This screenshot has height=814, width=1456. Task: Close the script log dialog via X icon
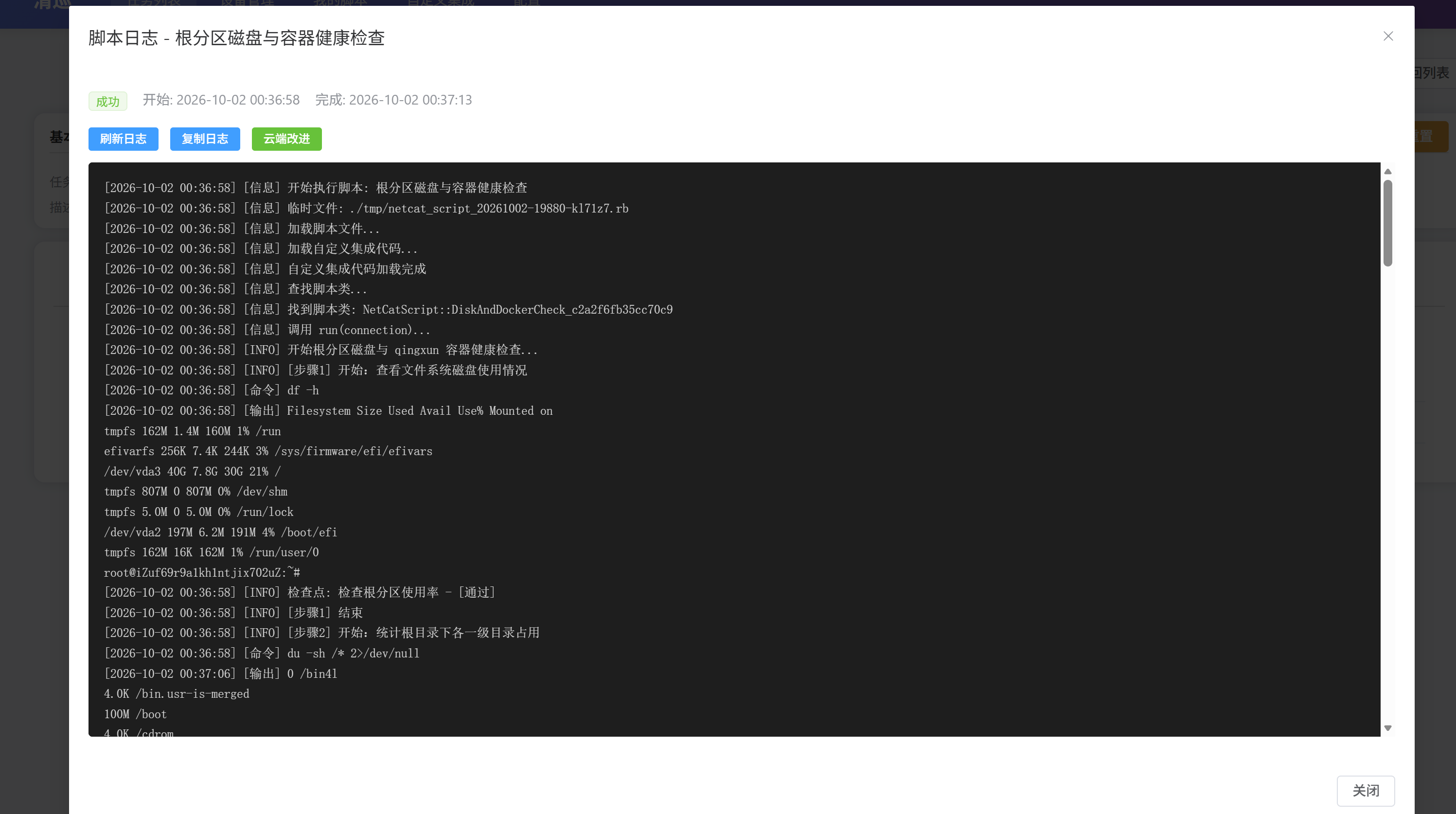tap(1387, 36)
